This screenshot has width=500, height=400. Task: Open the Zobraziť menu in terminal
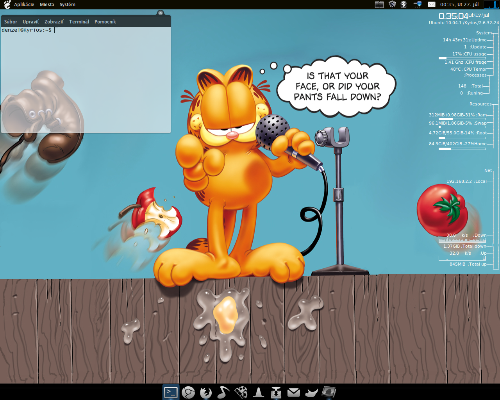point(54,22)
